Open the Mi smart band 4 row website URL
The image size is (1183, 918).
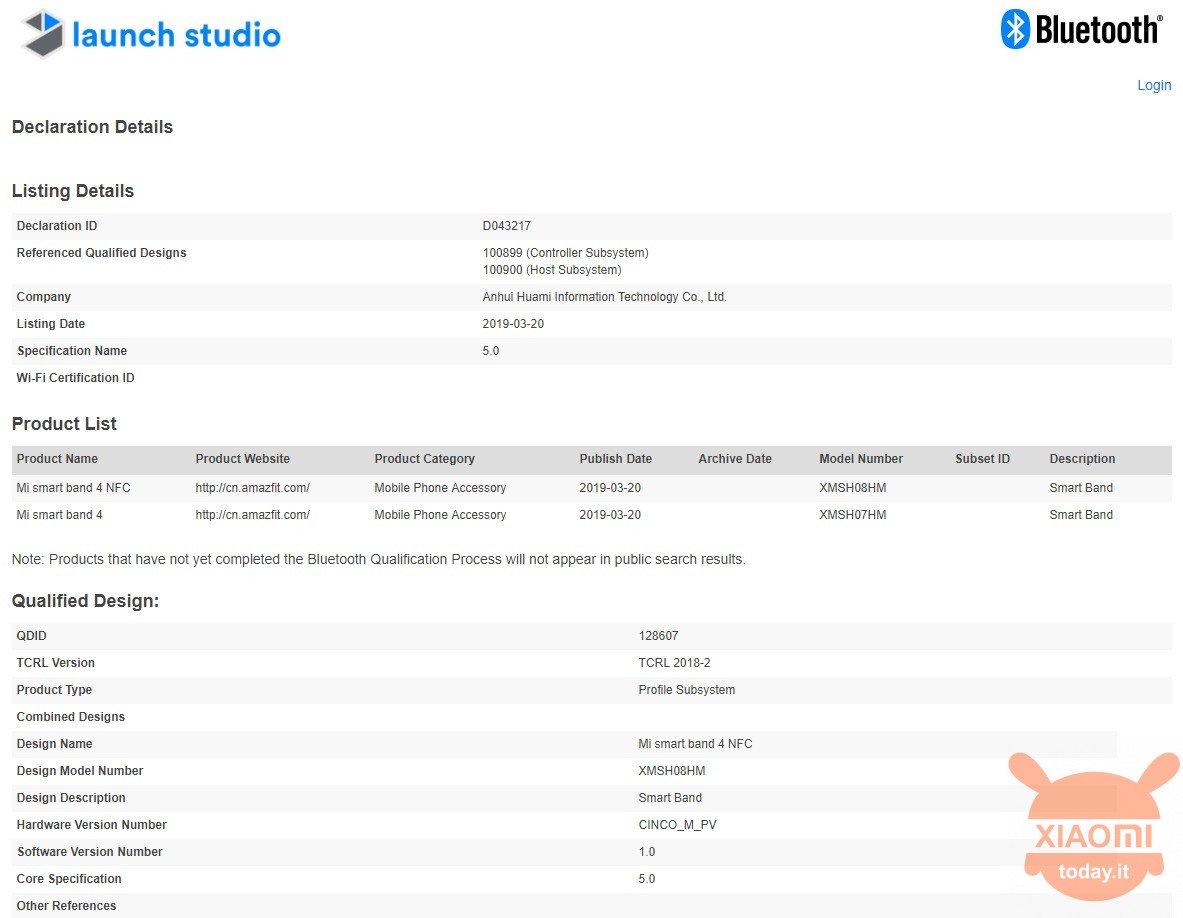(252, 515)
